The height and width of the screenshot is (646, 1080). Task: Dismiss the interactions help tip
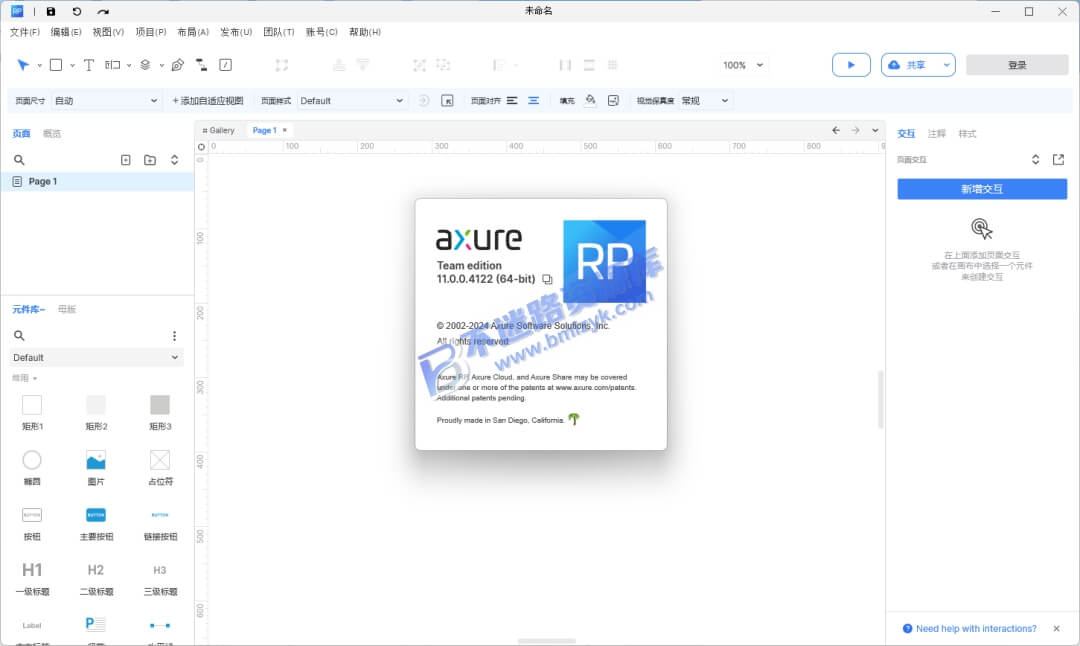coord(1056,628)
